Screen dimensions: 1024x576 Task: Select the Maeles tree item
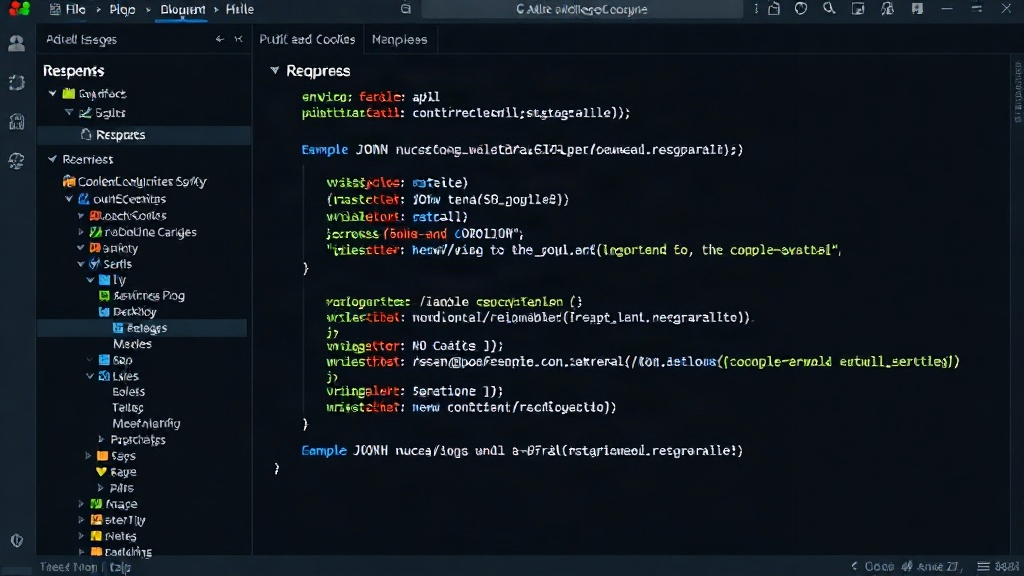tap(132, 344)
